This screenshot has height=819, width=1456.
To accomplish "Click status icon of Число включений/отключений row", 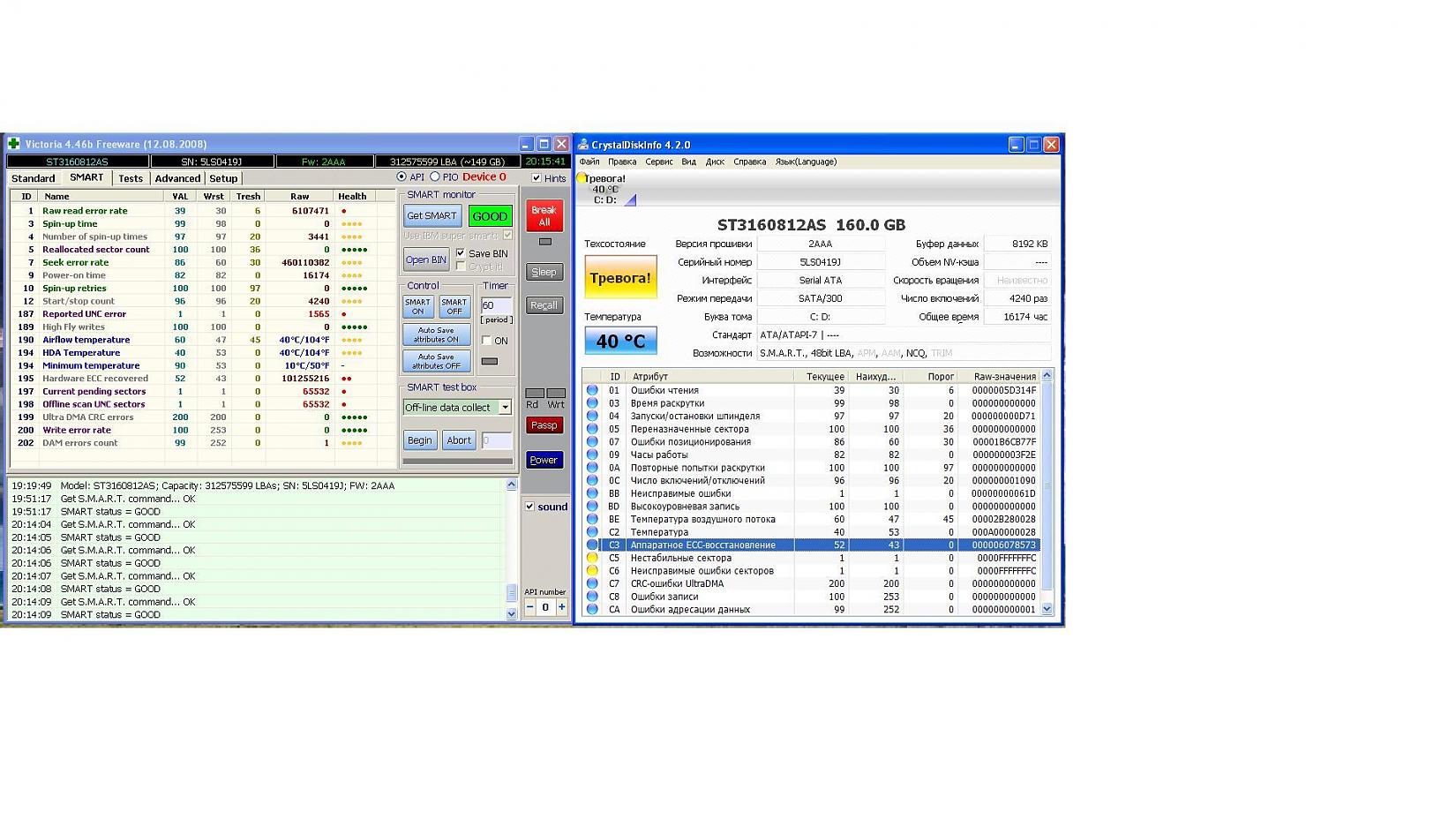I will click(592, 481).
